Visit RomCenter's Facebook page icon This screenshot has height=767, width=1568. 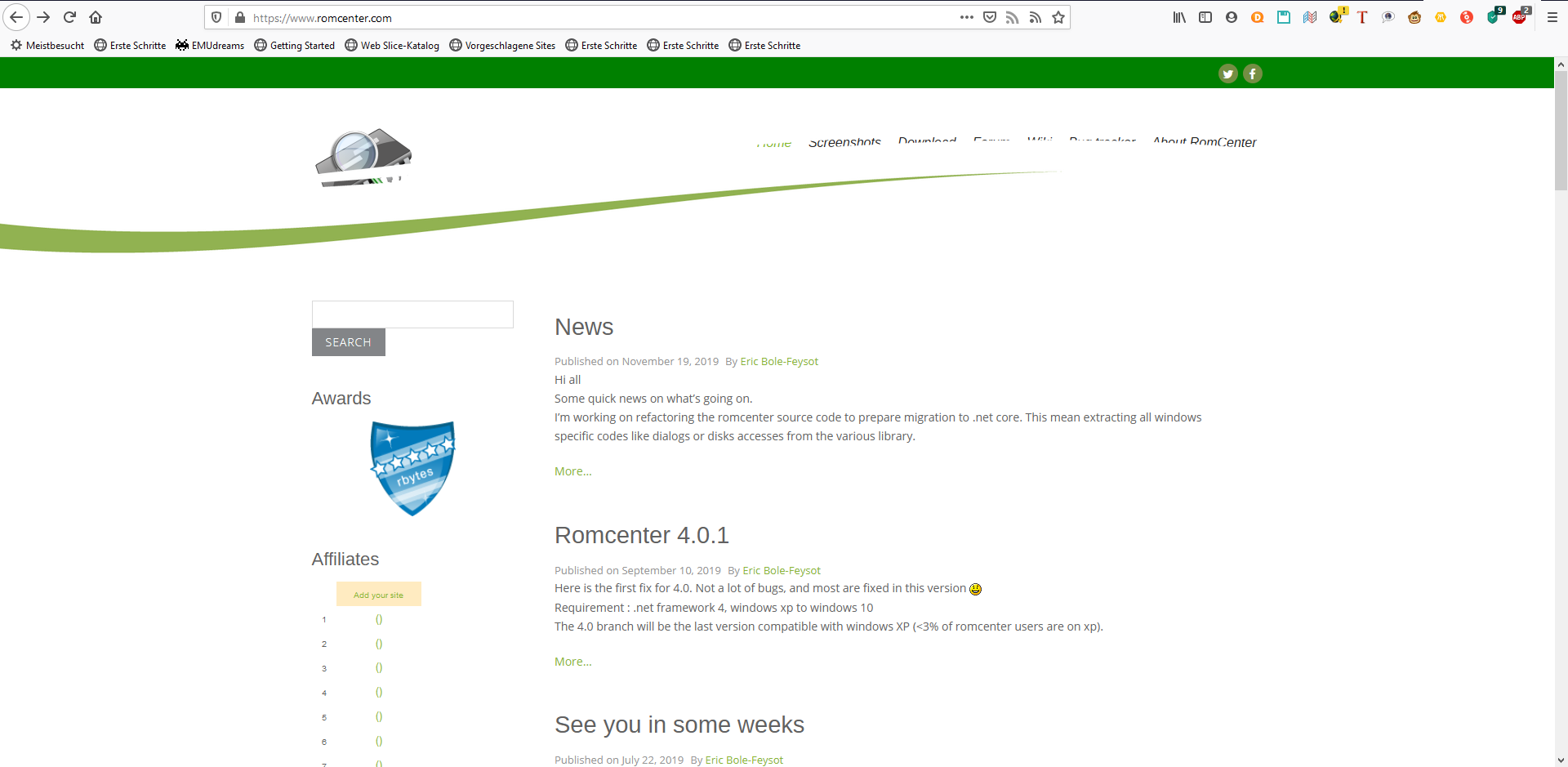coord(1253,74)
